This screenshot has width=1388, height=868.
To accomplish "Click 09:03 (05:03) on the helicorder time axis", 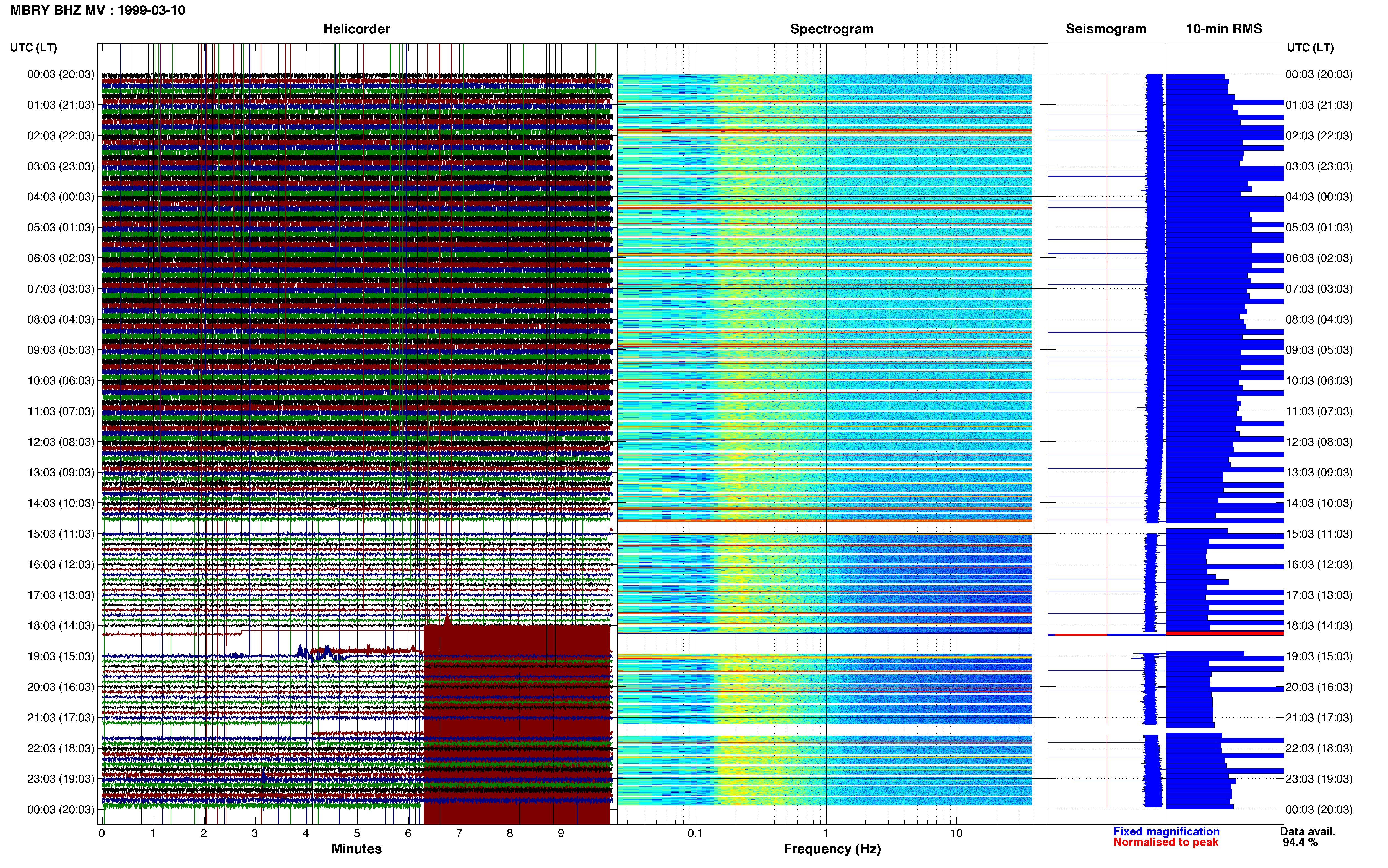I will [60, 350].
